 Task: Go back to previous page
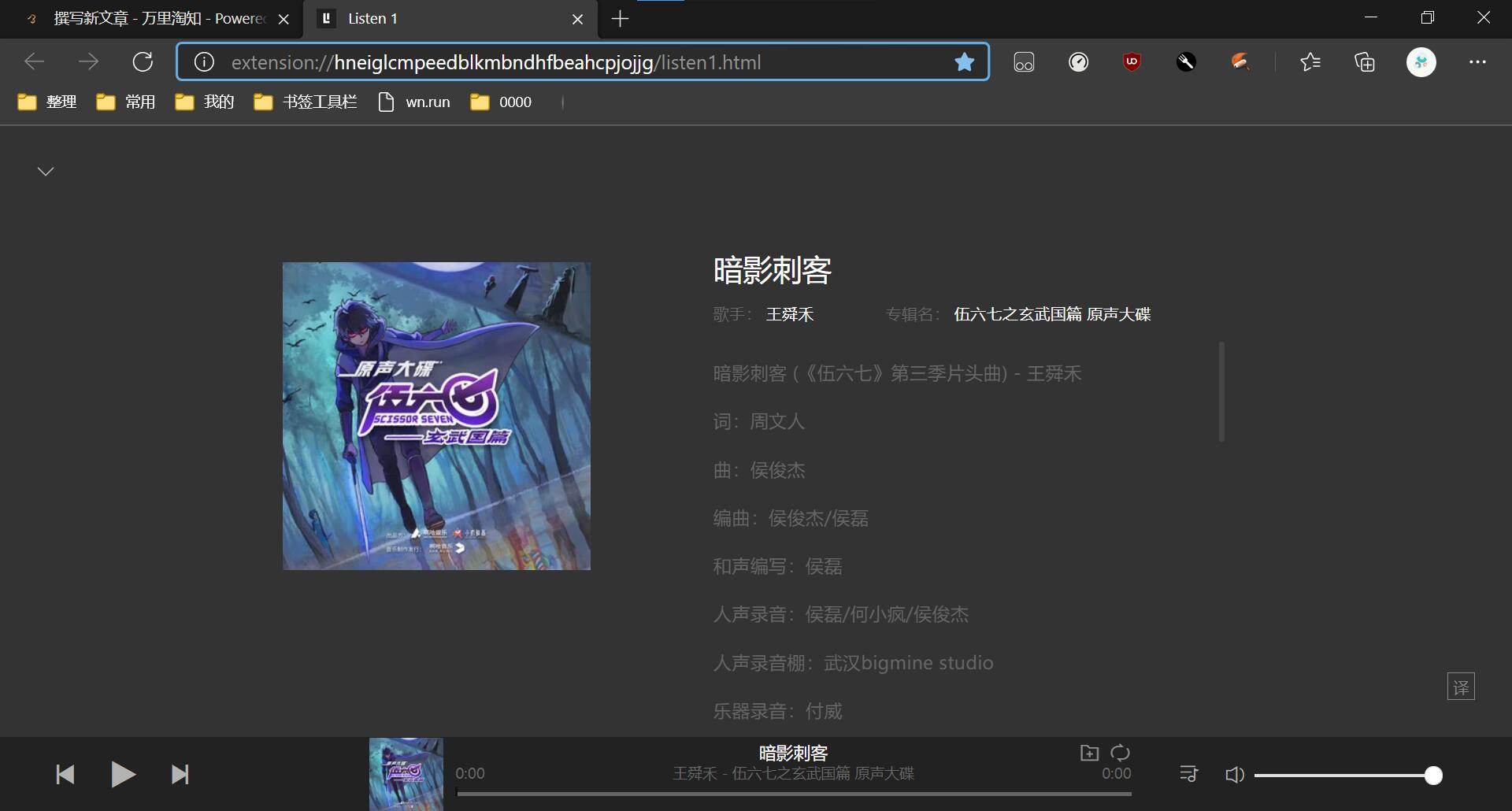tap(35, 61)
